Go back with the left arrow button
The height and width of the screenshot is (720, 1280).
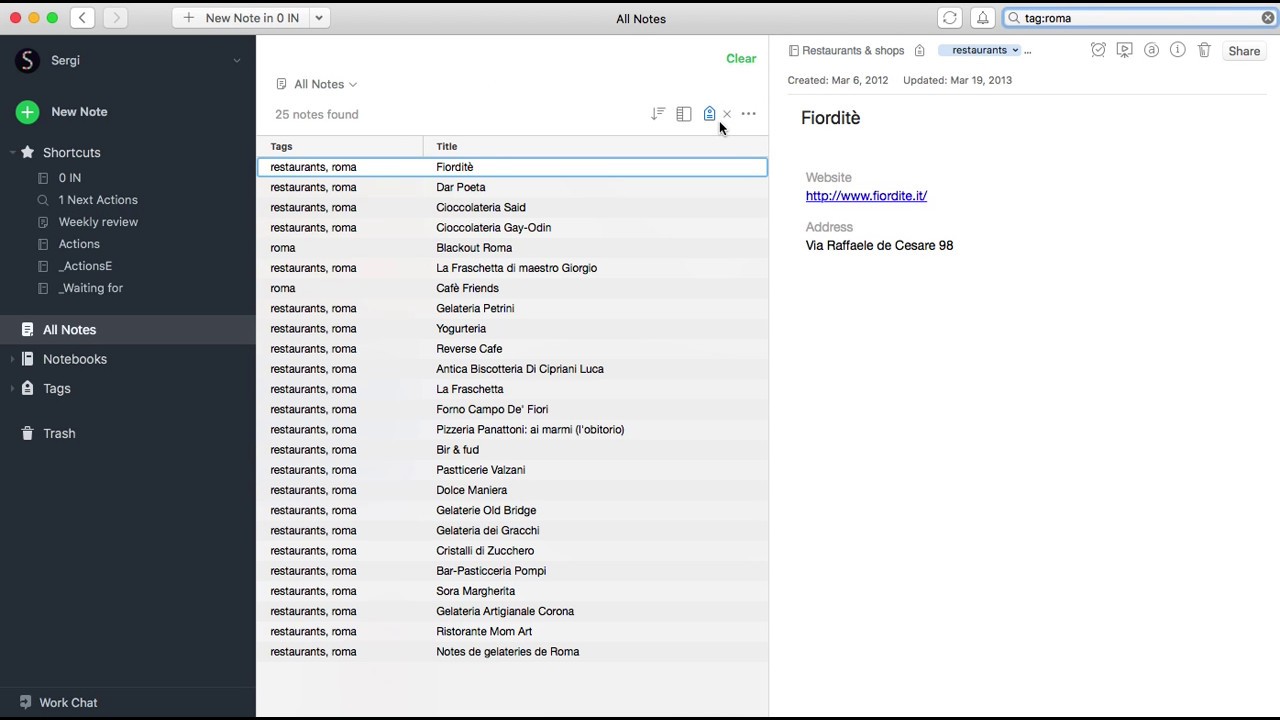pyautogui.click(x=83, y=18)
